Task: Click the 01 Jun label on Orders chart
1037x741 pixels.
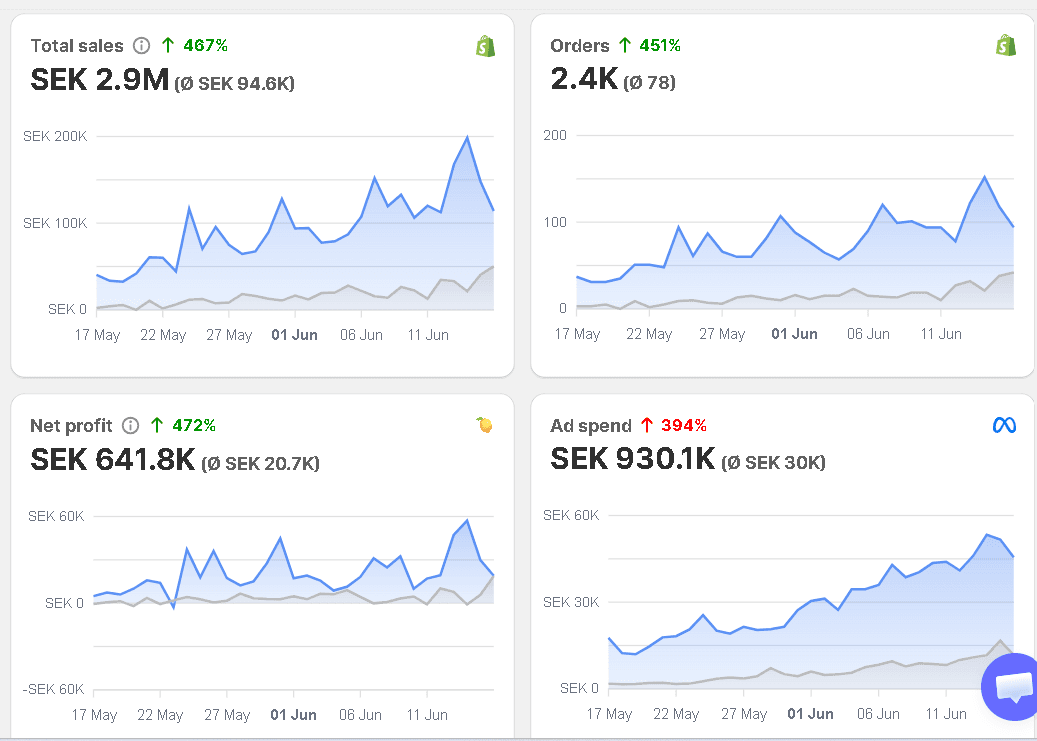Action: click(x=794, y=334)
